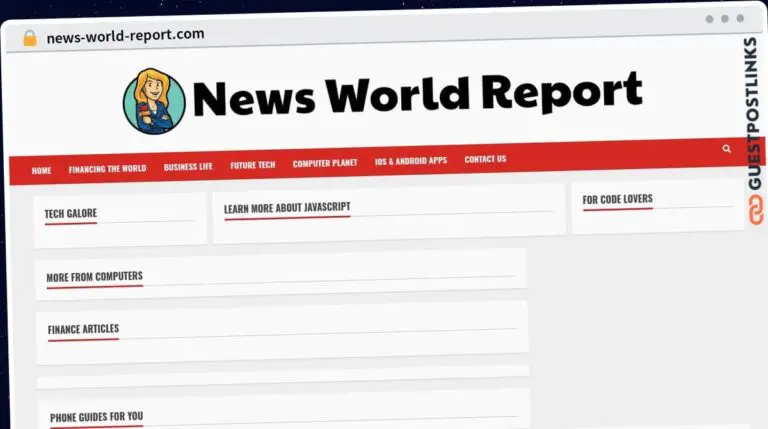Click the padlock icon in address bar

click(x=29, y=37)
